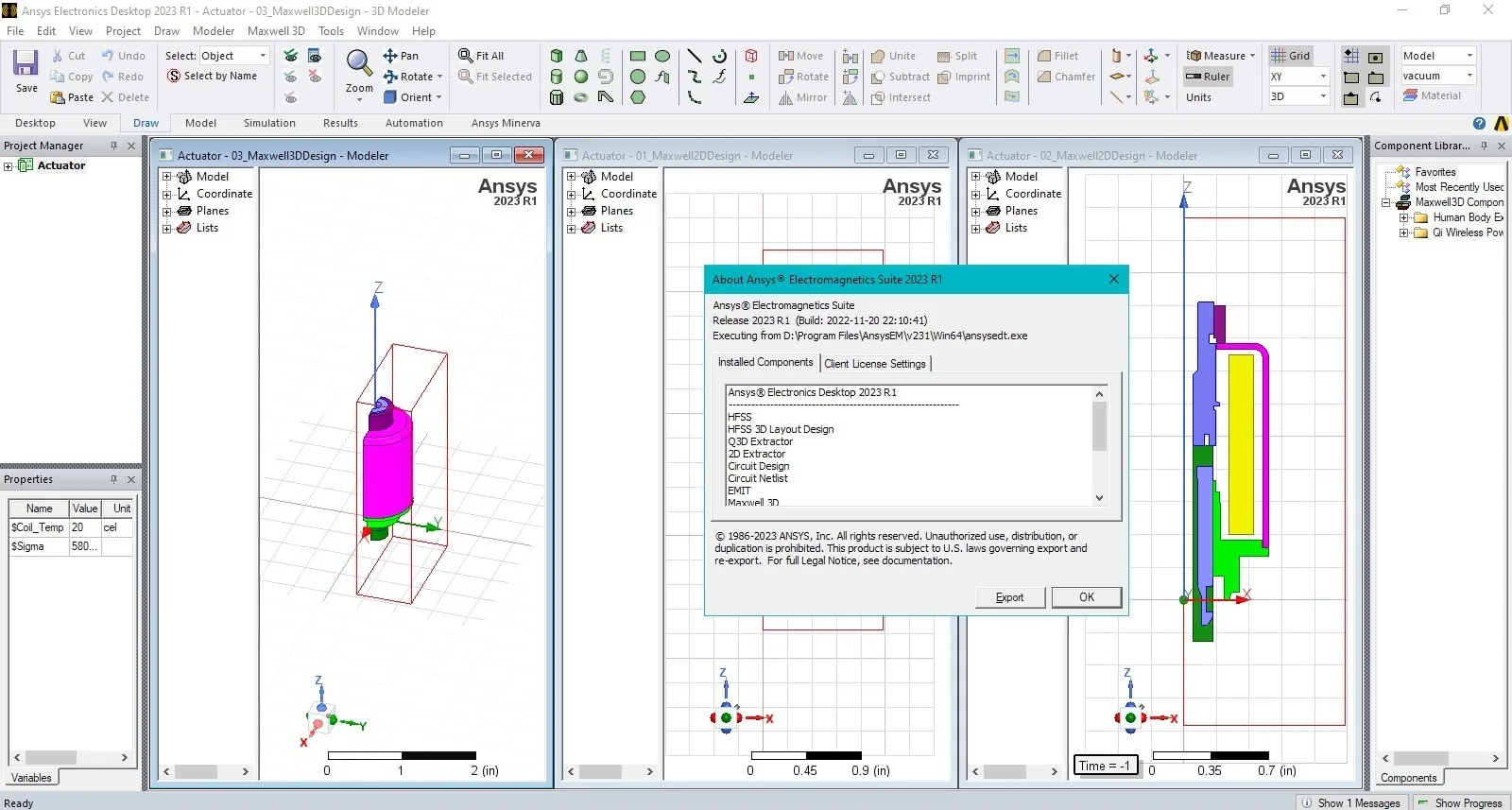The width and height of the screenshot is (1512, 810).
Task: Click OK in the About dialog
Action: (x=1087, y=597)
